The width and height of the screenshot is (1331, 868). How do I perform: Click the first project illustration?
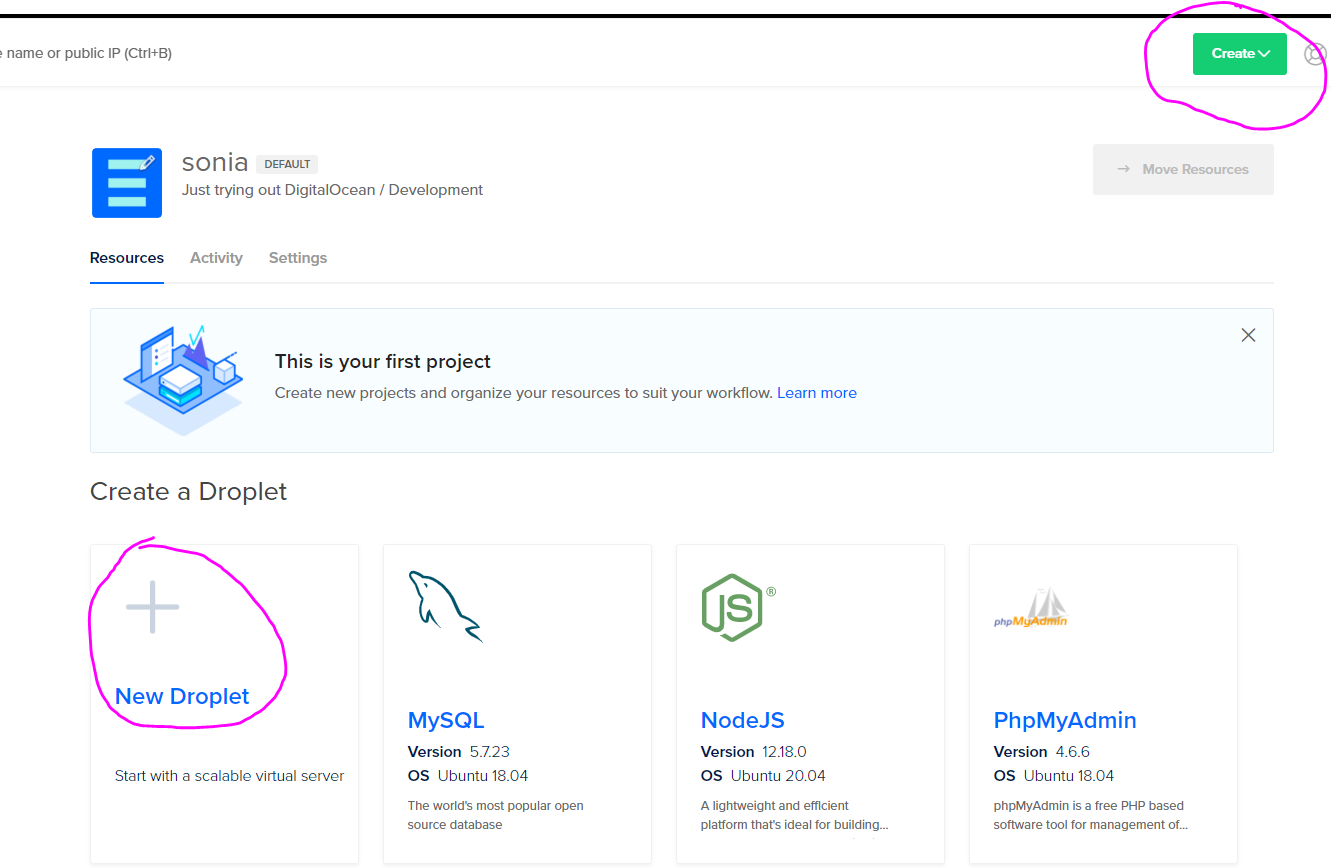click(x=183, y=380)
